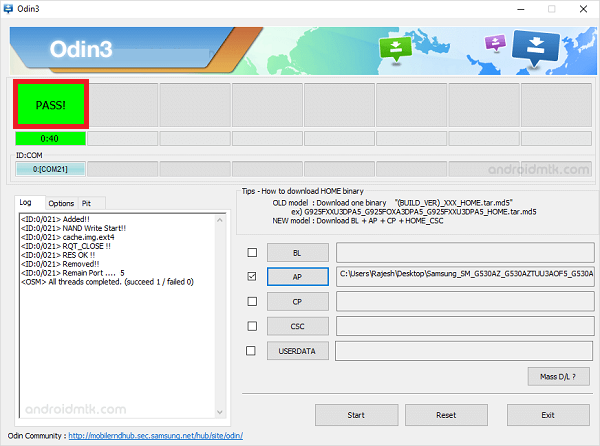Click the 0:40 elapsed time progress bar

click(50, 138)
